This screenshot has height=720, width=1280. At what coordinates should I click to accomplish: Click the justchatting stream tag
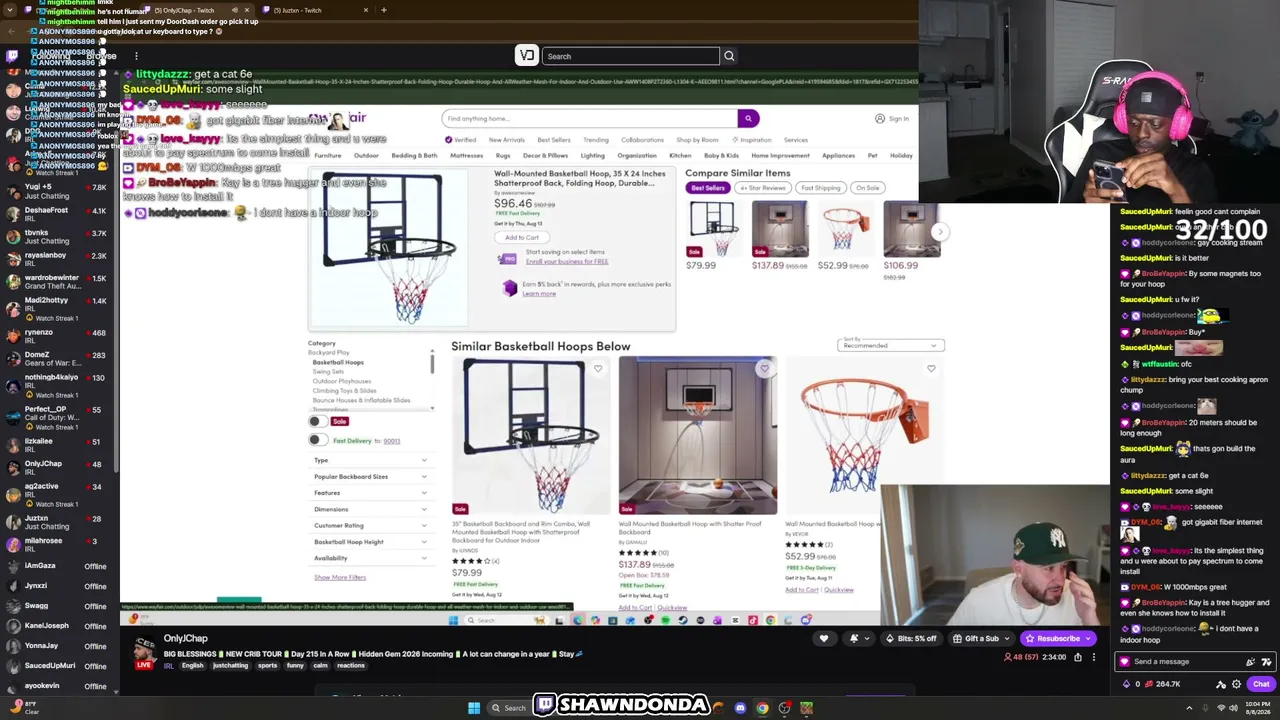(x=230, y=665)
